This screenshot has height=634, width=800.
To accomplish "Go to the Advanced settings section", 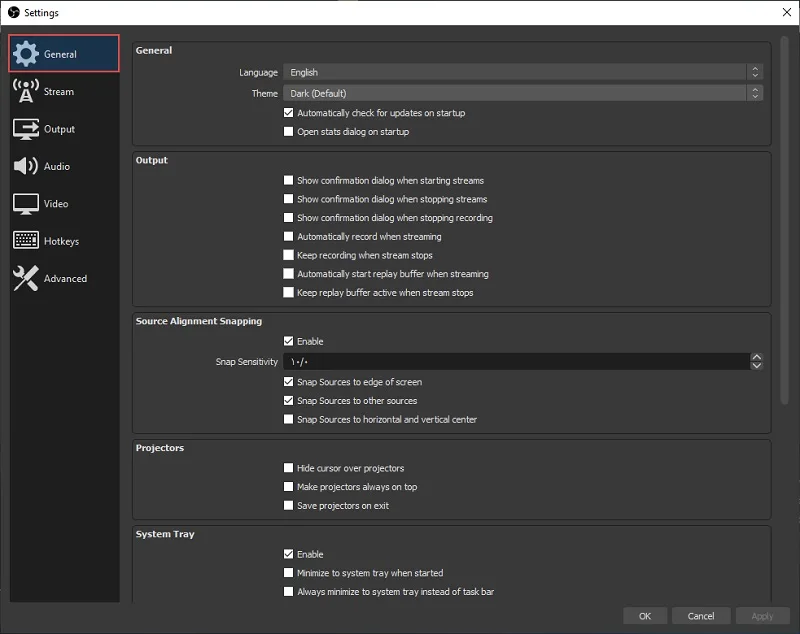I will pos(65,278).
